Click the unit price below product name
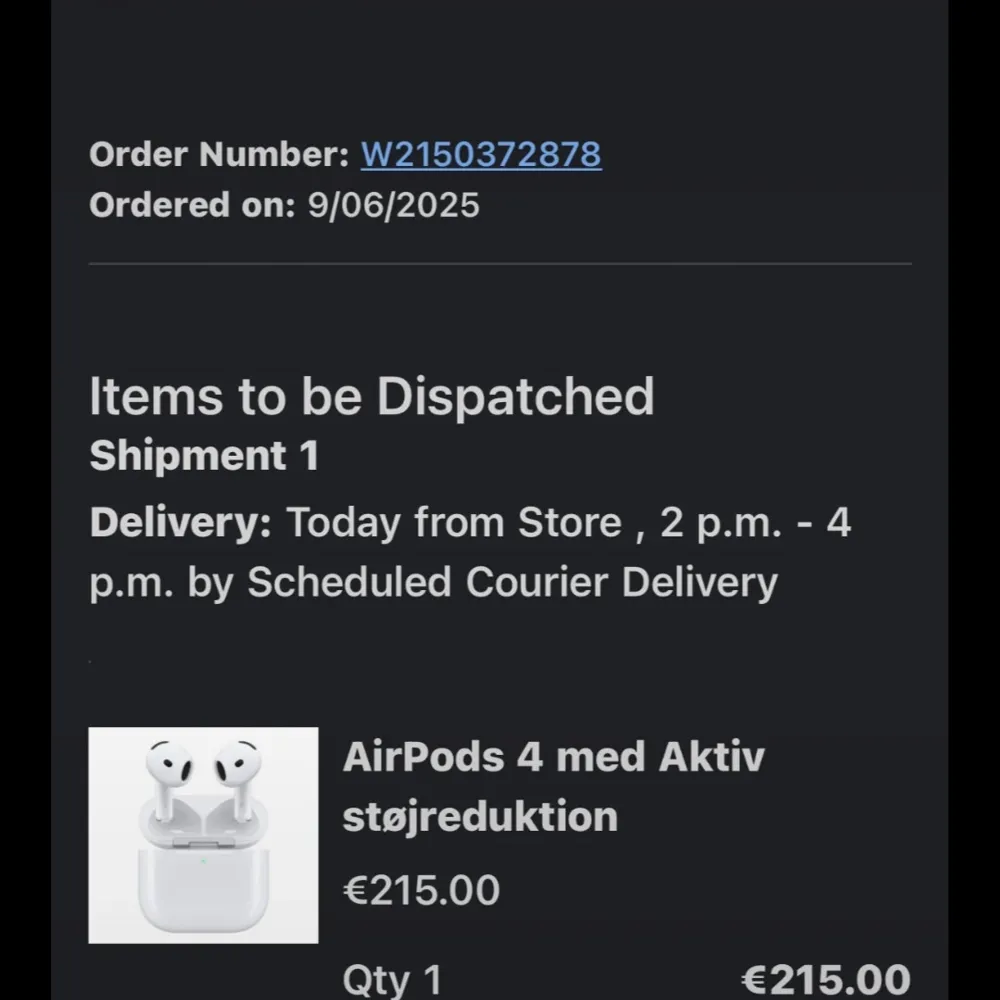The image size is (1000, 1000). coord(421,890)
